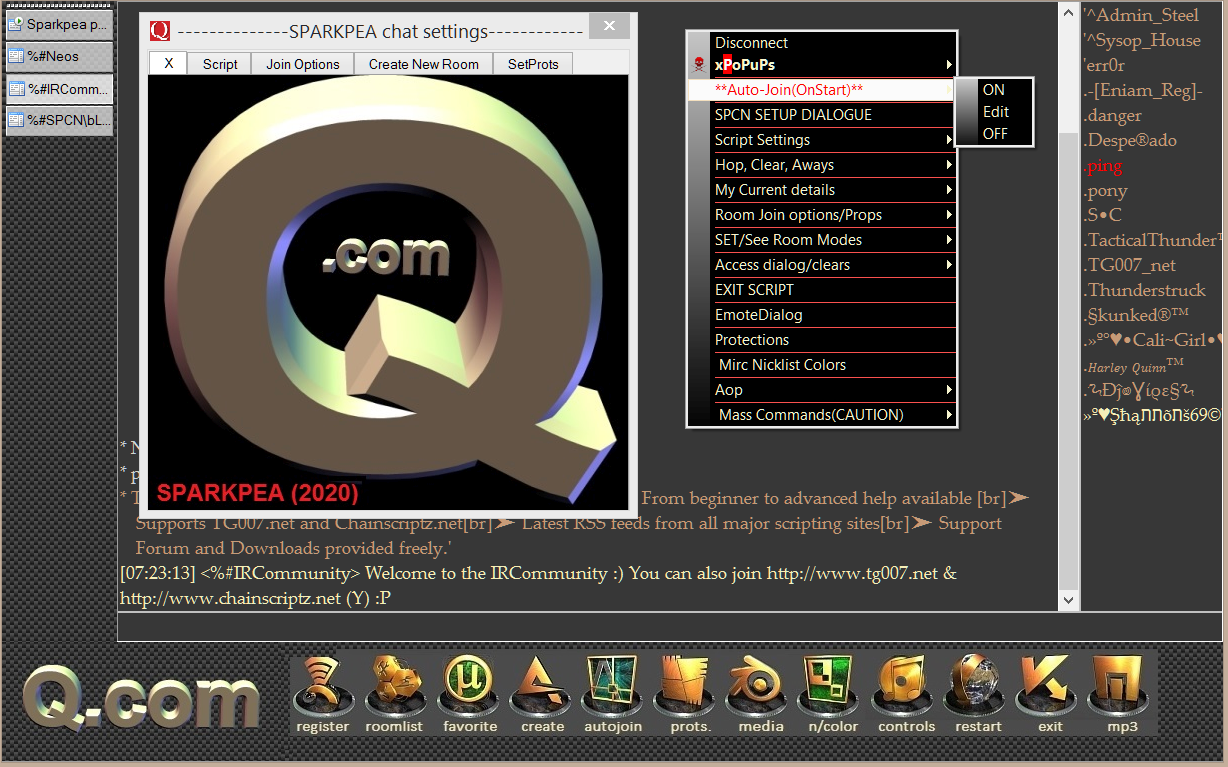
Task: Click the red Q icon in the dialog title bar
Action: [x=160, y=31]
